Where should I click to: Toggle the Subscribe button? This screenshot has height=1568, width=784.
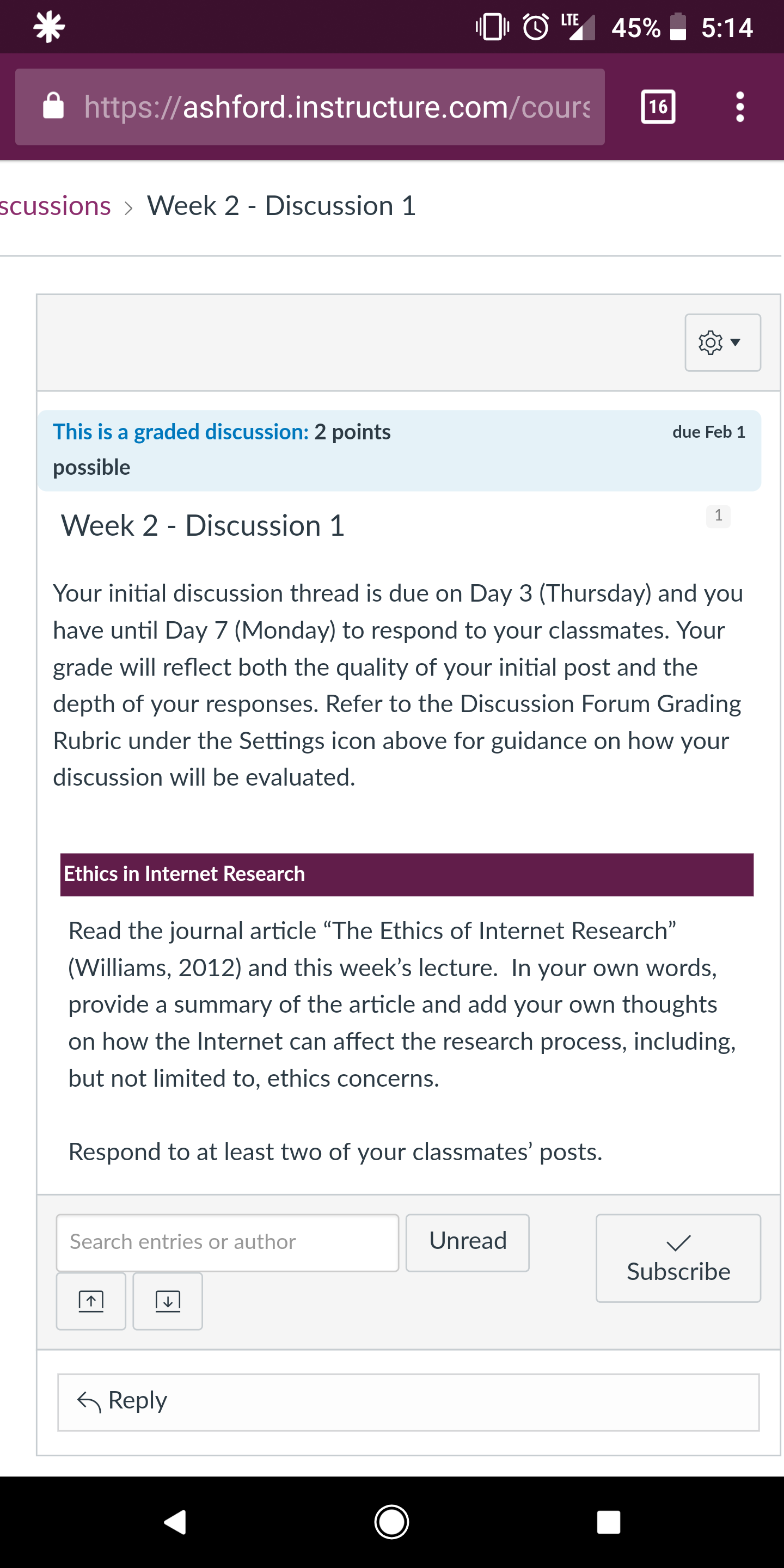coord(678,1258)
